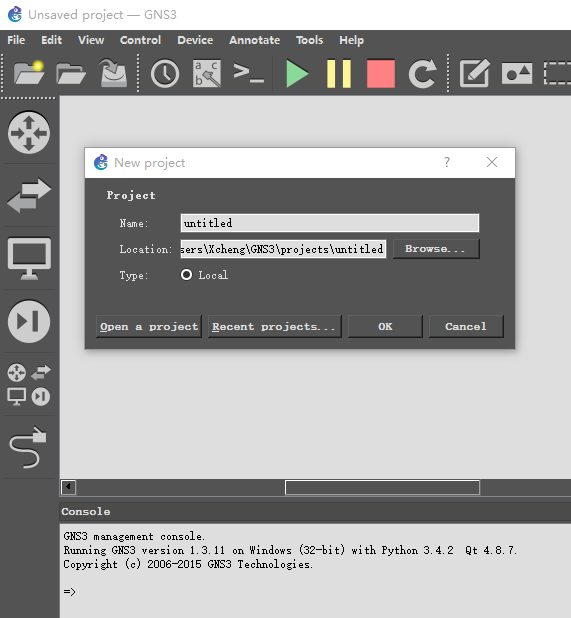Suspend all devices with yellow pause icon
This screenshot has height=618, width=571.
click(339, 73)
